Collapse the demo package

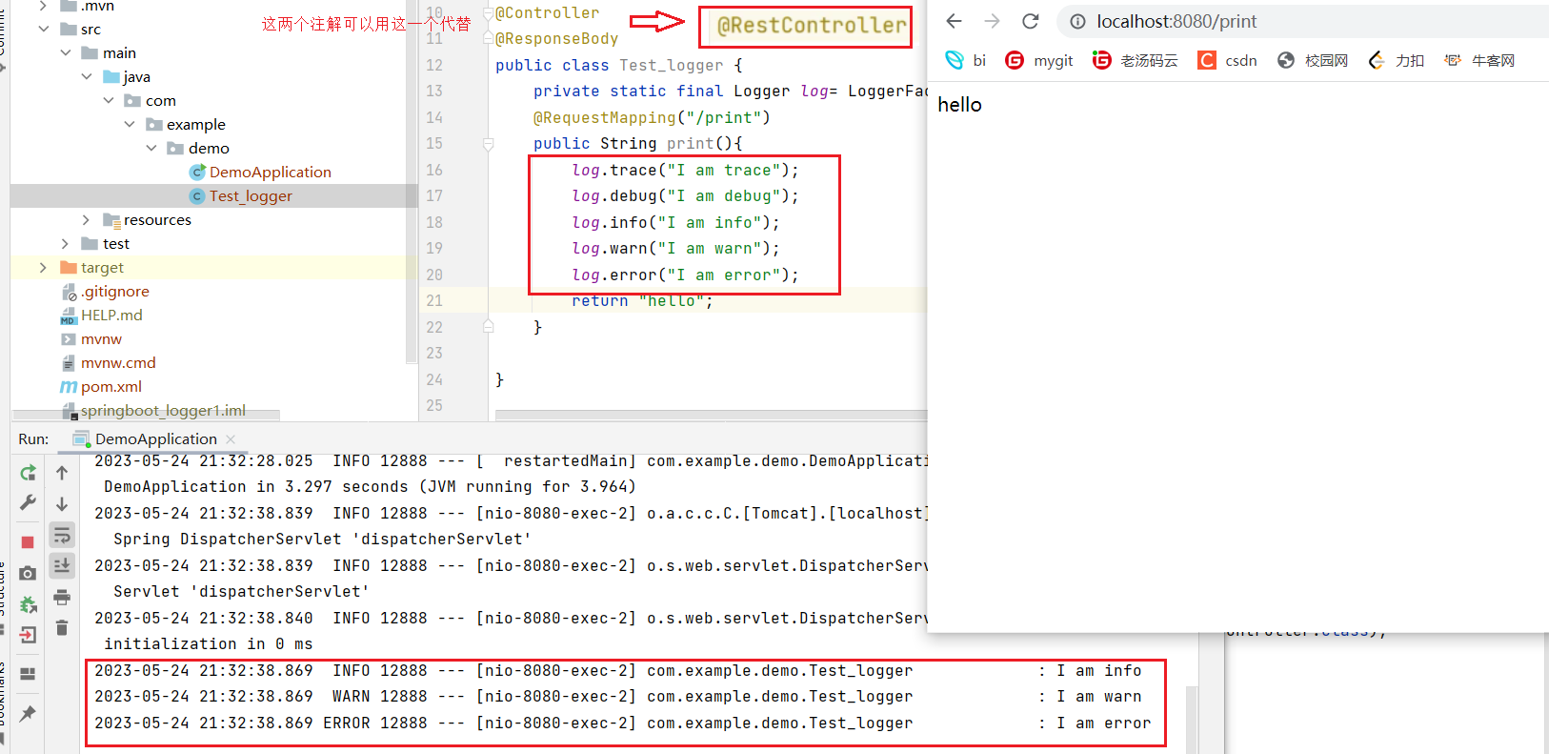point(151,148)
